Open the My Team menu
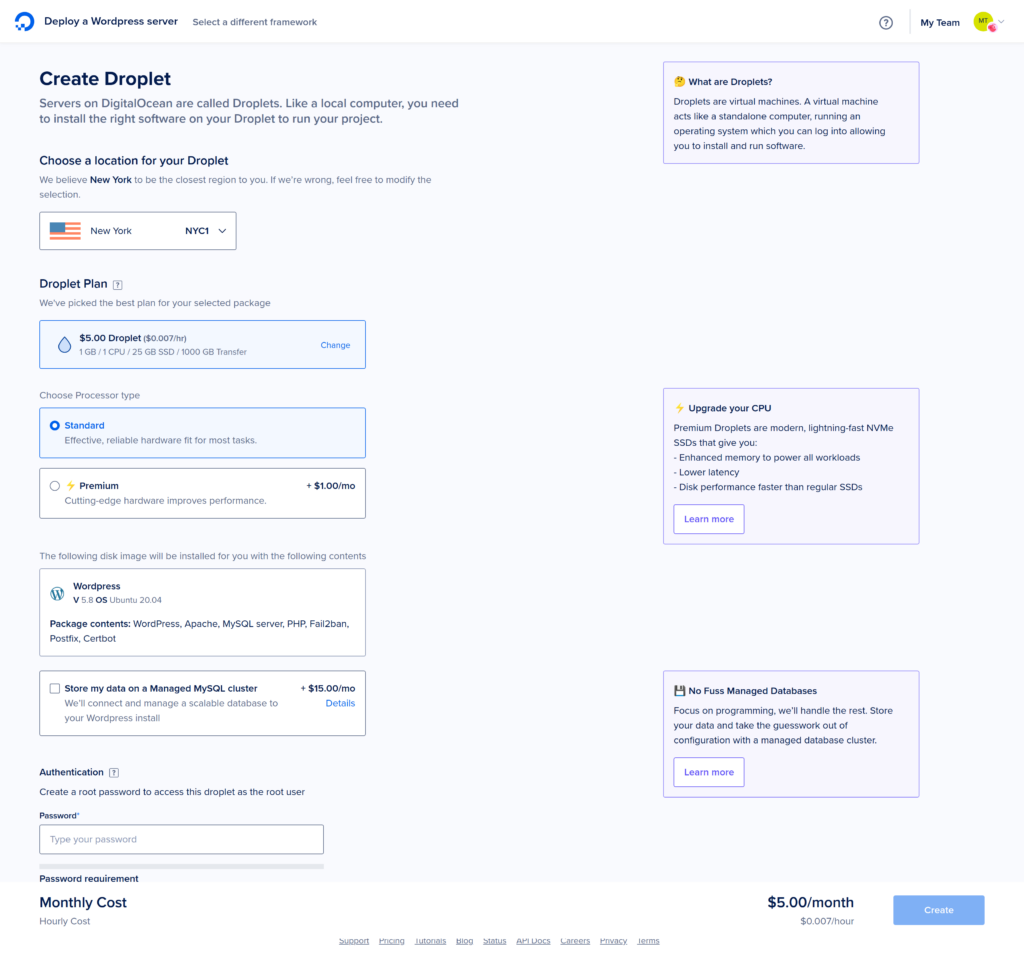Screen dimensions: 1024x957 coord(940,23)
